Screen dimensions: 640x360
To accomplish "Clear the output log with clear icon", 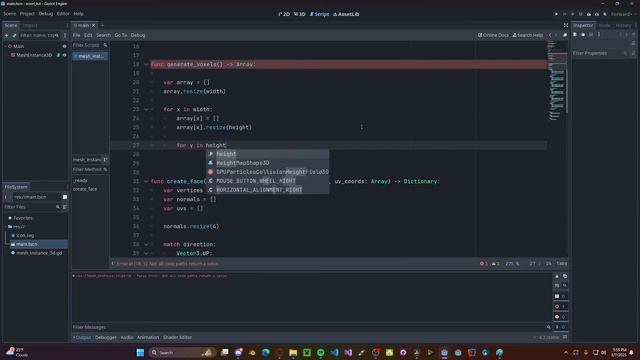I will click(557, 276).
